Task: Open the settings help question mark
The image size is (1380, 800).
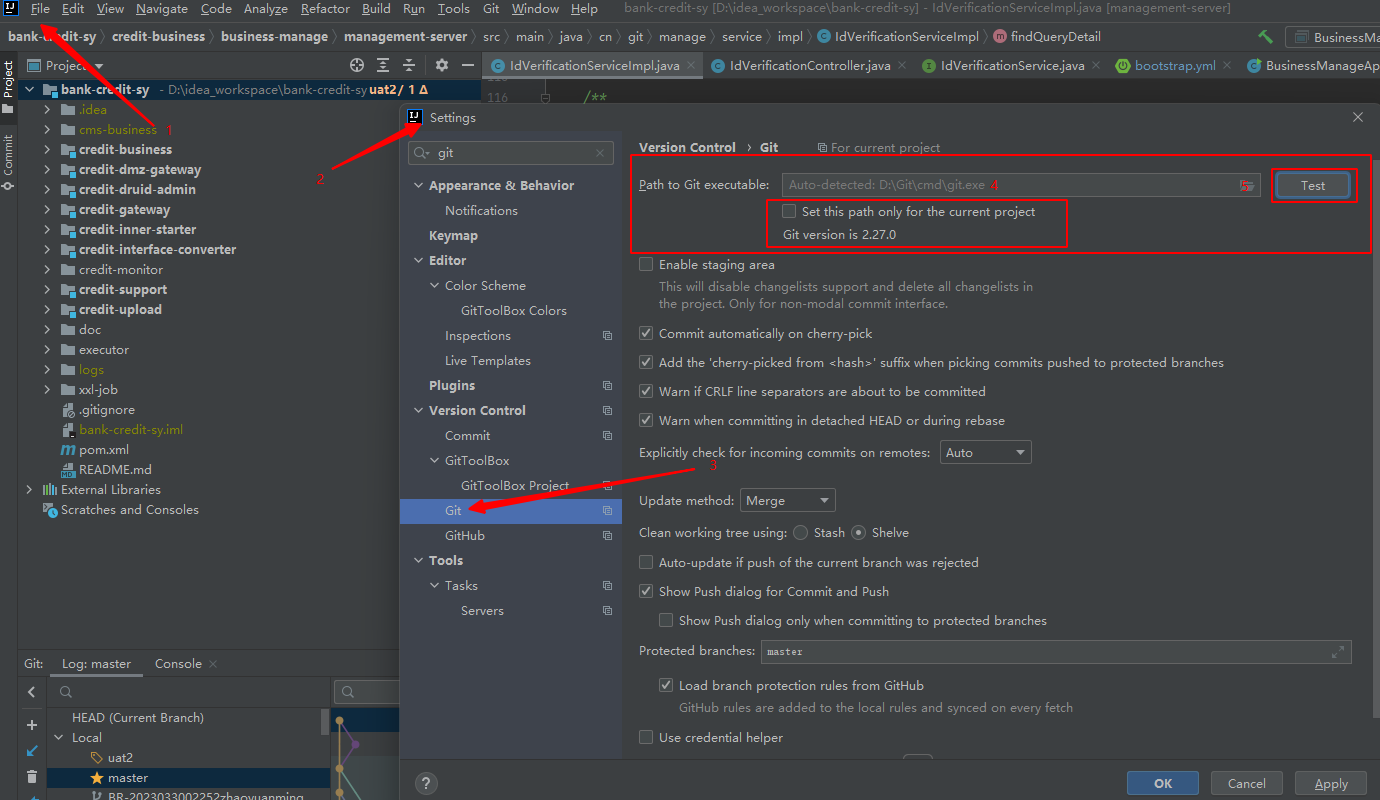Action: (x=426, y=783)
